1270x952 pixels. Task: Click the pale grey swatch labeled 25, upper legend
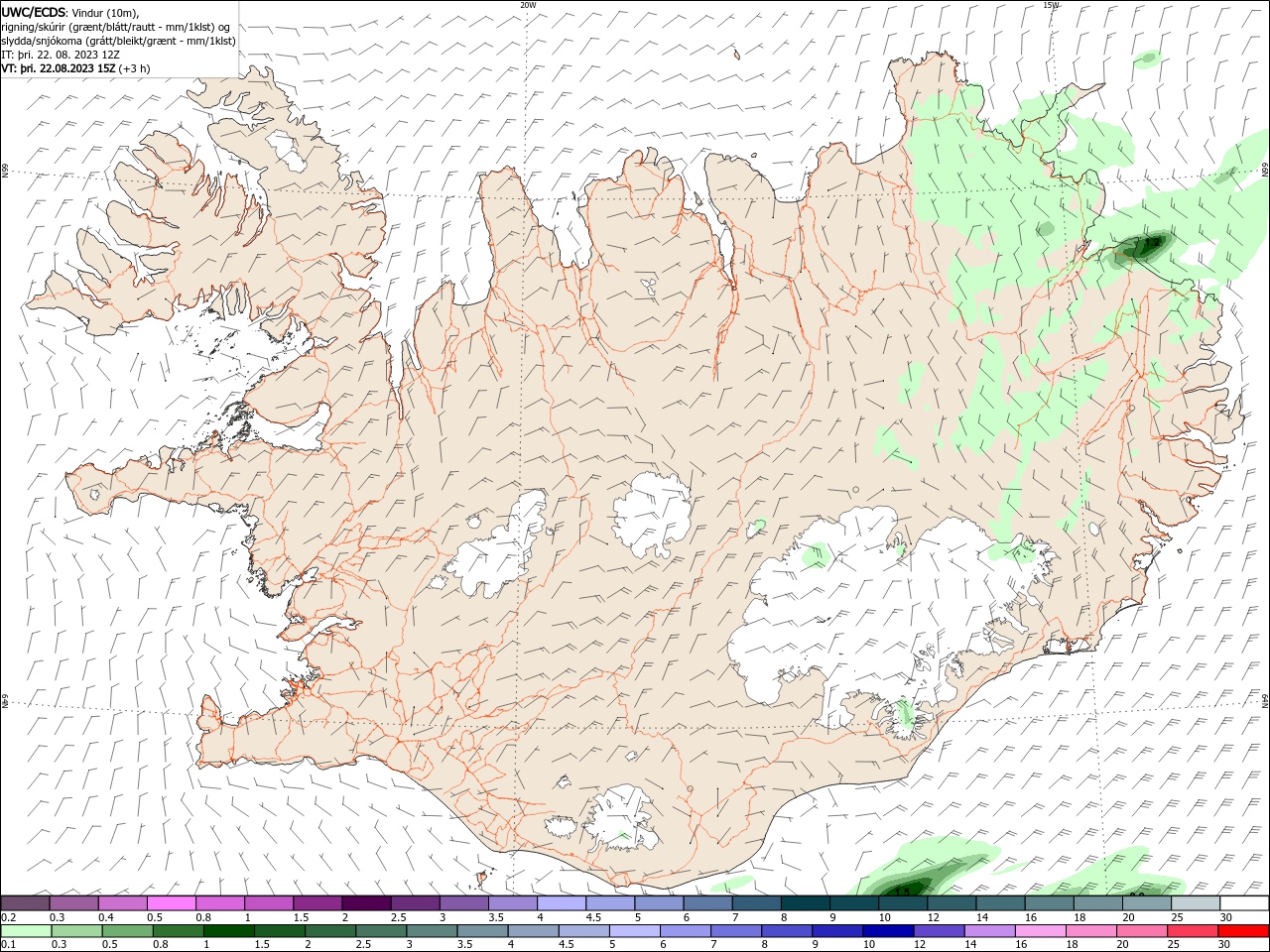pos(1196,902)
